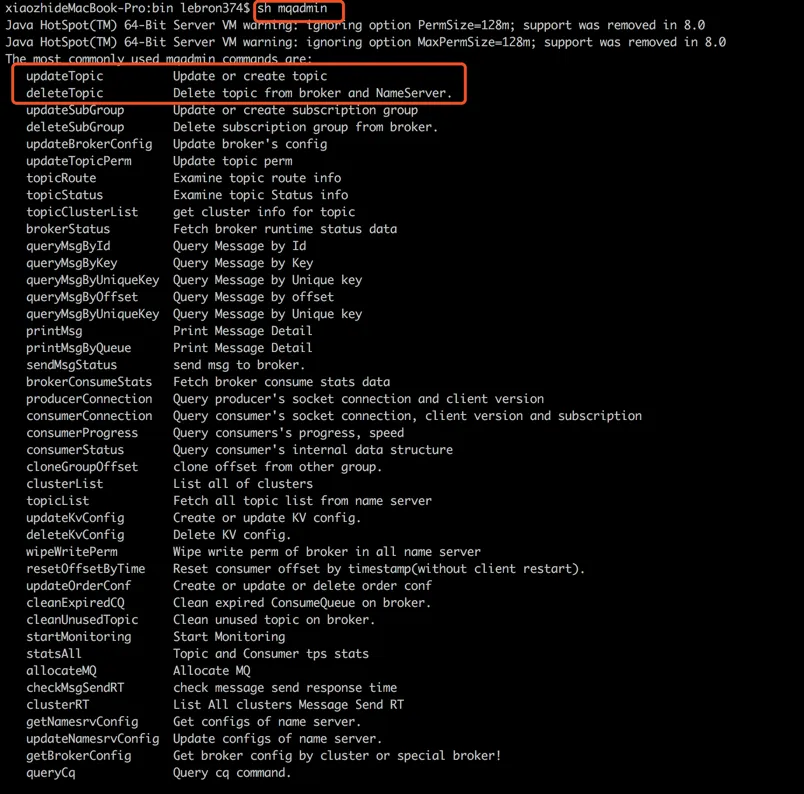804x794 pixels.
Task: Click the brokerStatus command name
Action: coord(68,229)
